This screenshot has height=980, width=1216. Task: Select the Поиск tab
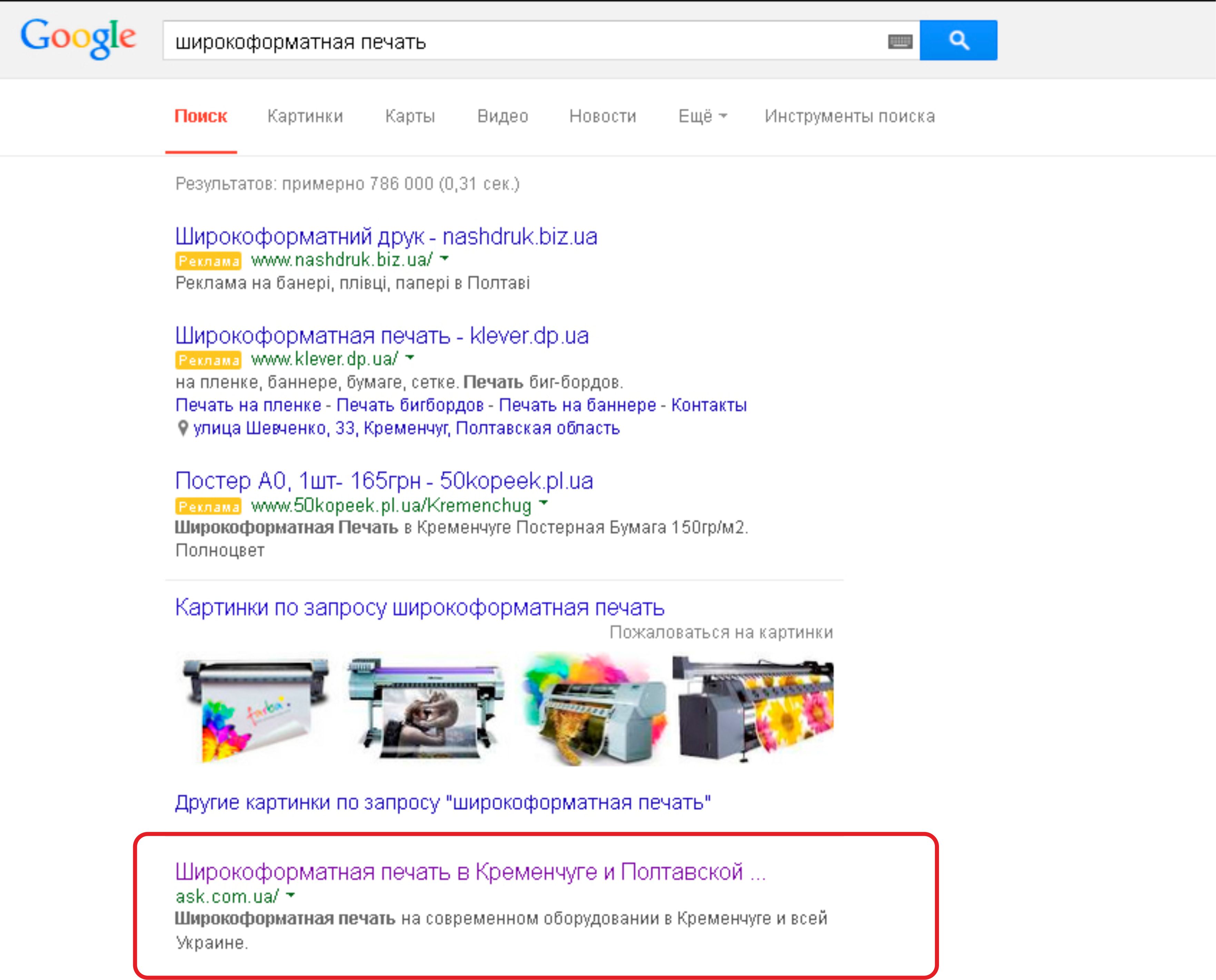click(201, 116)
